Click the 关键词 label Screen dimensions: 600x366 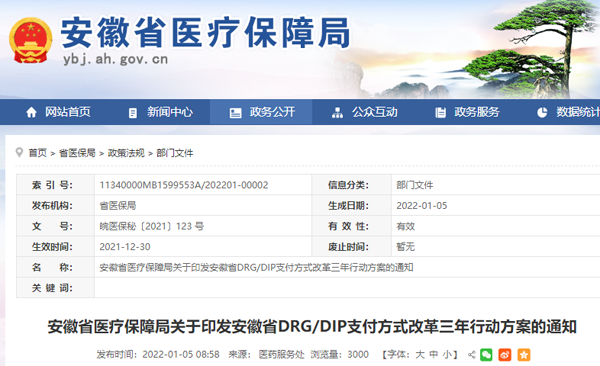tap(52, 288)
